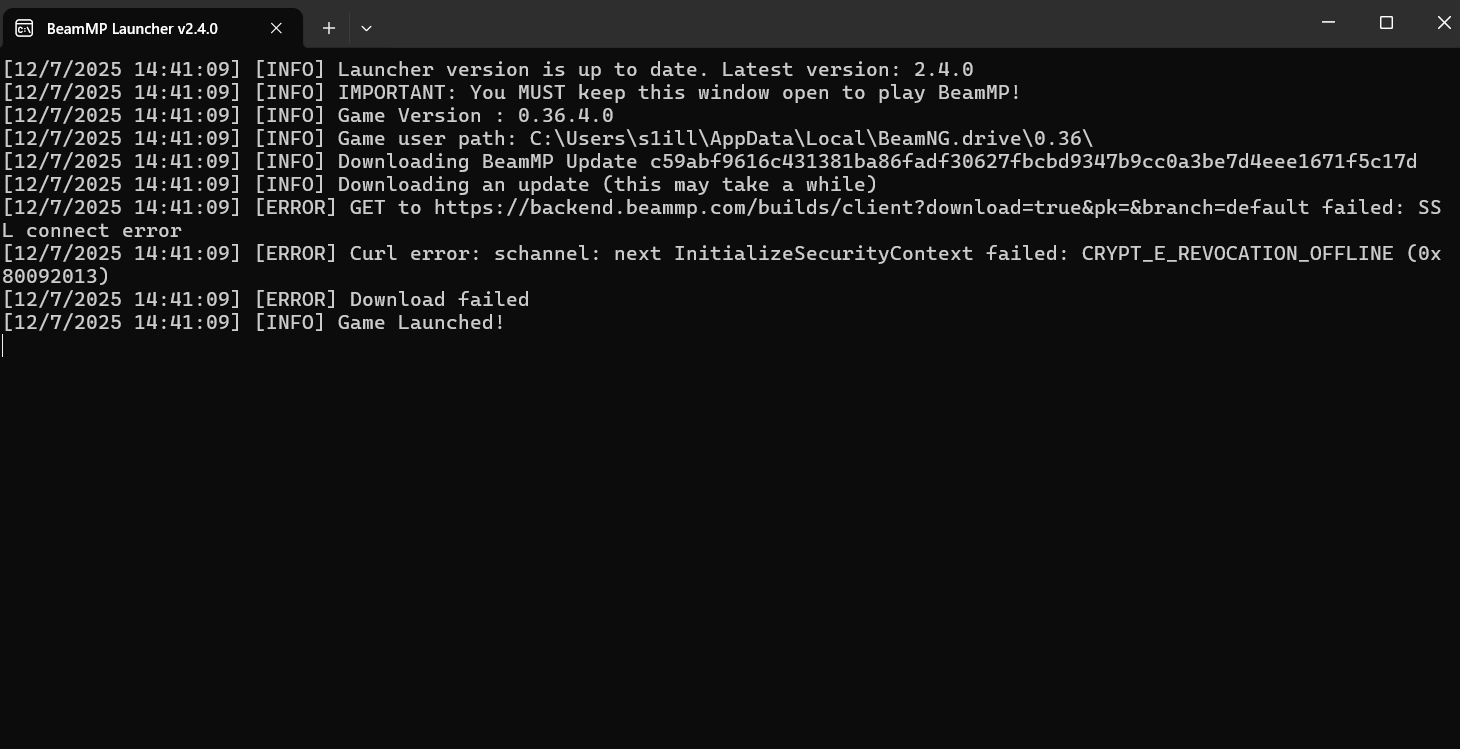This screenshot has width=1460, height=749.
Task: Click the terminal icon on the BeamMP tab
Action: (x=24, y=28)
